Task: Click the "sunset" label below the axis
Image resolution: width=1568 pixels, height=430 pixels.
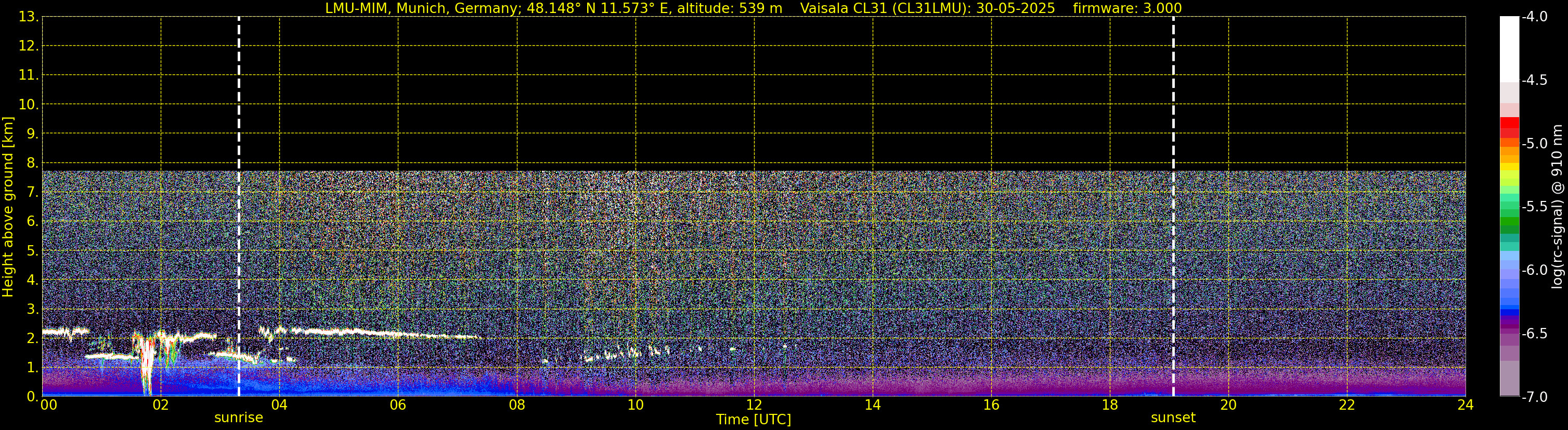Action: (x=1173, y=418)
